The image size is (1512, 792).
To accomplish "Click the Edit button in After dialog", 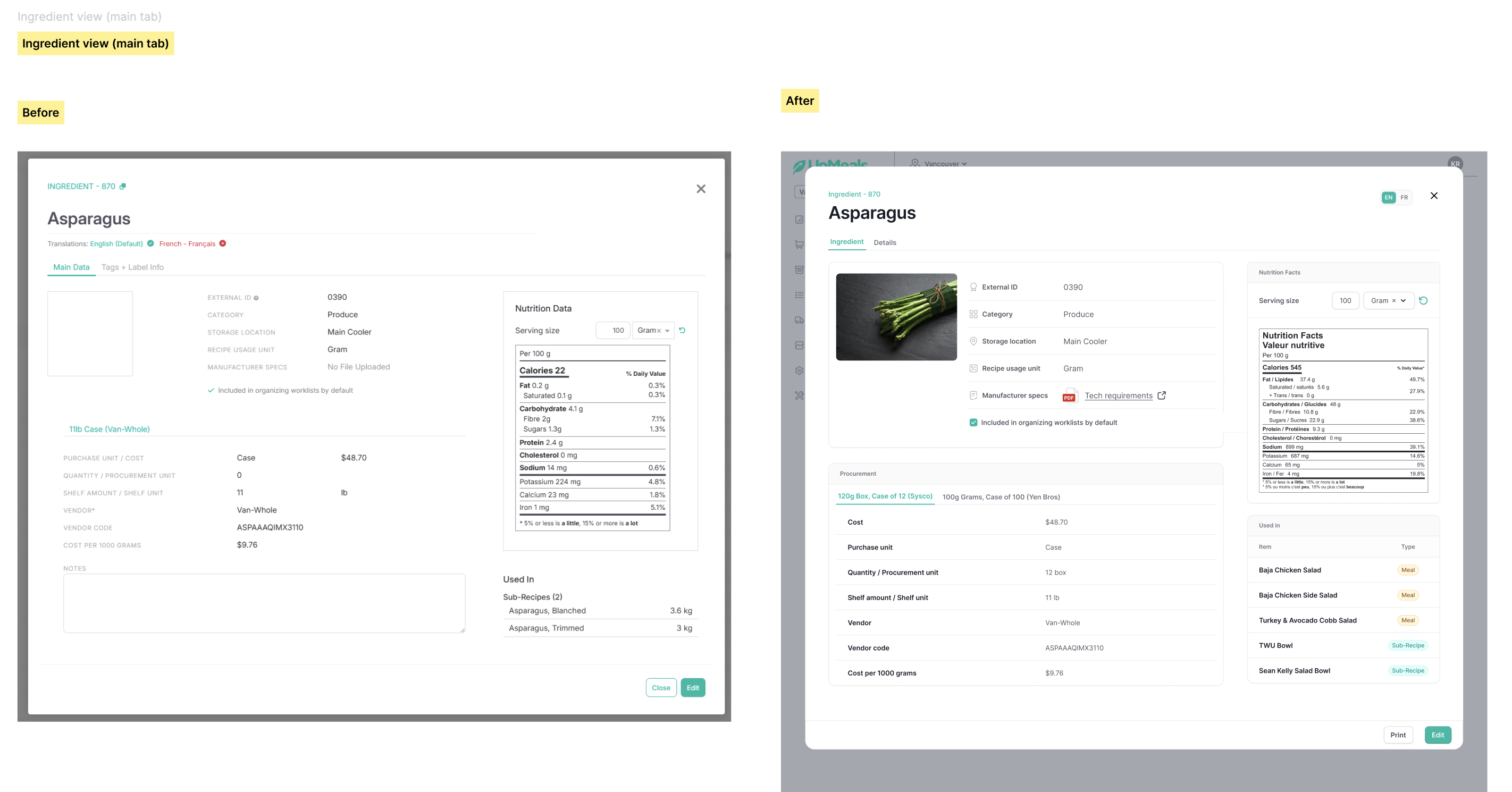I will [1438, 735].
